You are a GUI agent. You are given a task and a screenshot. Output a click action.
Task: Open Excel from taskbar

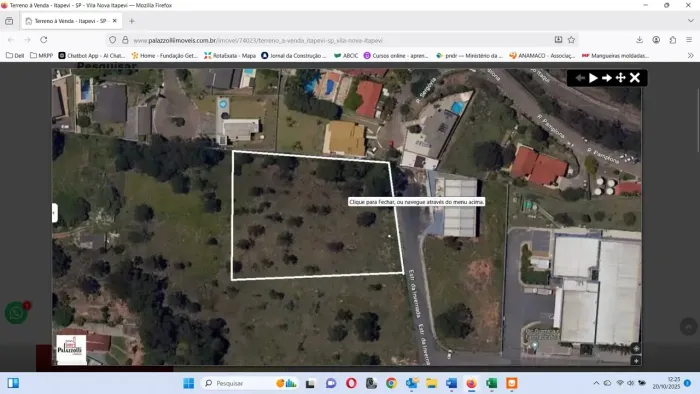coord(492,383)
